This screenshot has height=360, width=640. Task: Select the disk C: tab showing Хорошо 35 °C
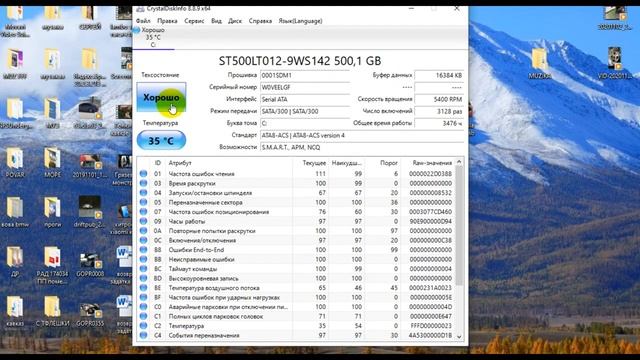tap(152, 38)
